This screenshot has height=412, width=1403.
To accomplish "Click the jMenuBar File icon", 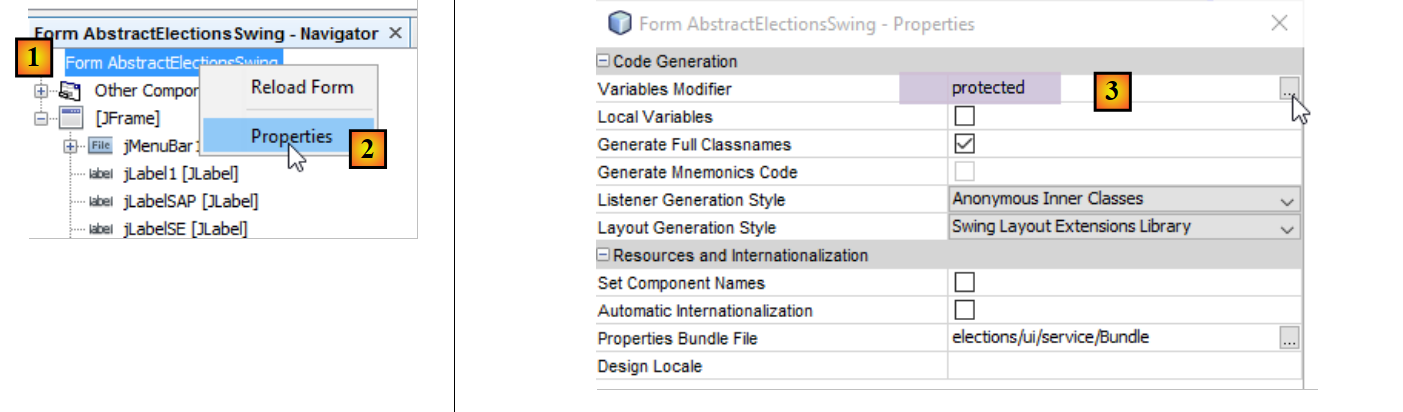I will [100, 146].
